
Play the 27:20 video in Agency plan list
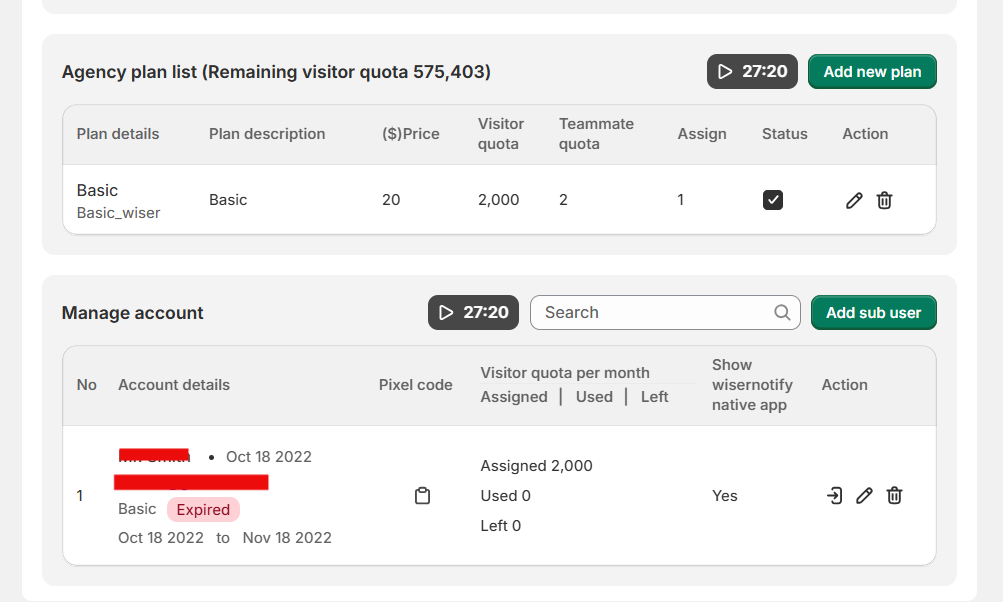pos(752,72)
